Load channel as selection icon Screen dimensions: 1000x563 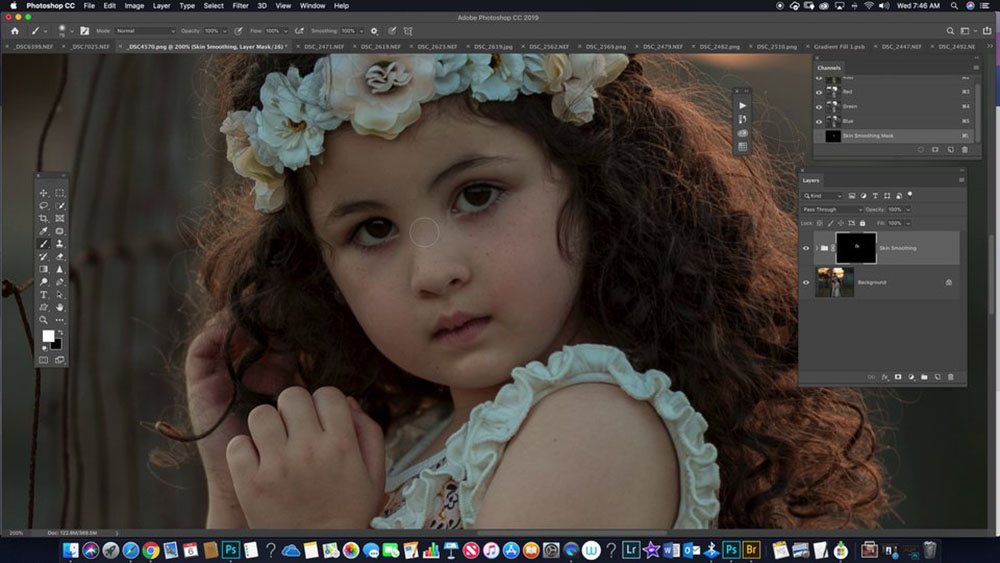click(920, 150)
